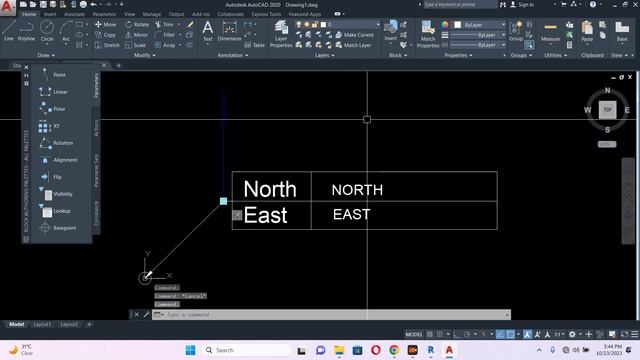Screen dimensions: 640x360
Task: Click the Rotate tool
Action: [x=137, y=24]
